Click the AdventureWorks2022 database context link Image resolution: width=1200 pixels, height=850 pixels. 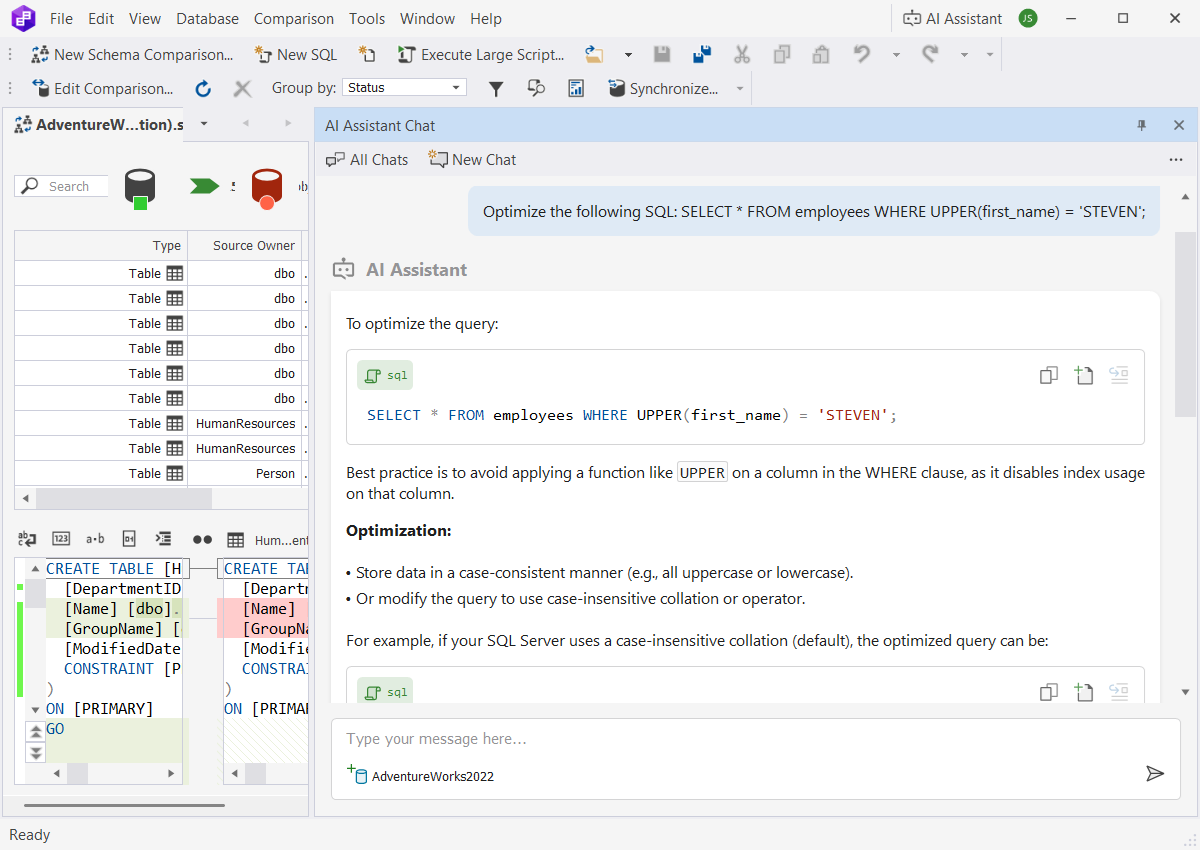click(x=420, y=776)
